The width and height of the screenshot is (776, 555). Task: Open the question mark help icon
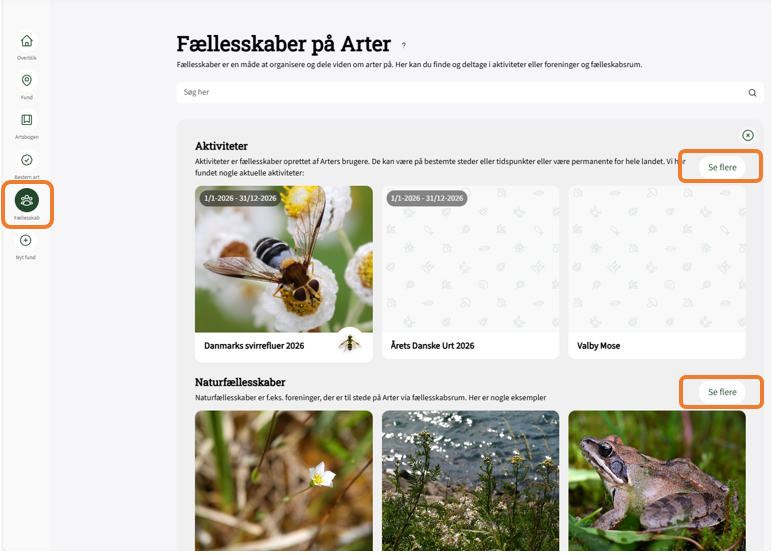click(404, 45)
